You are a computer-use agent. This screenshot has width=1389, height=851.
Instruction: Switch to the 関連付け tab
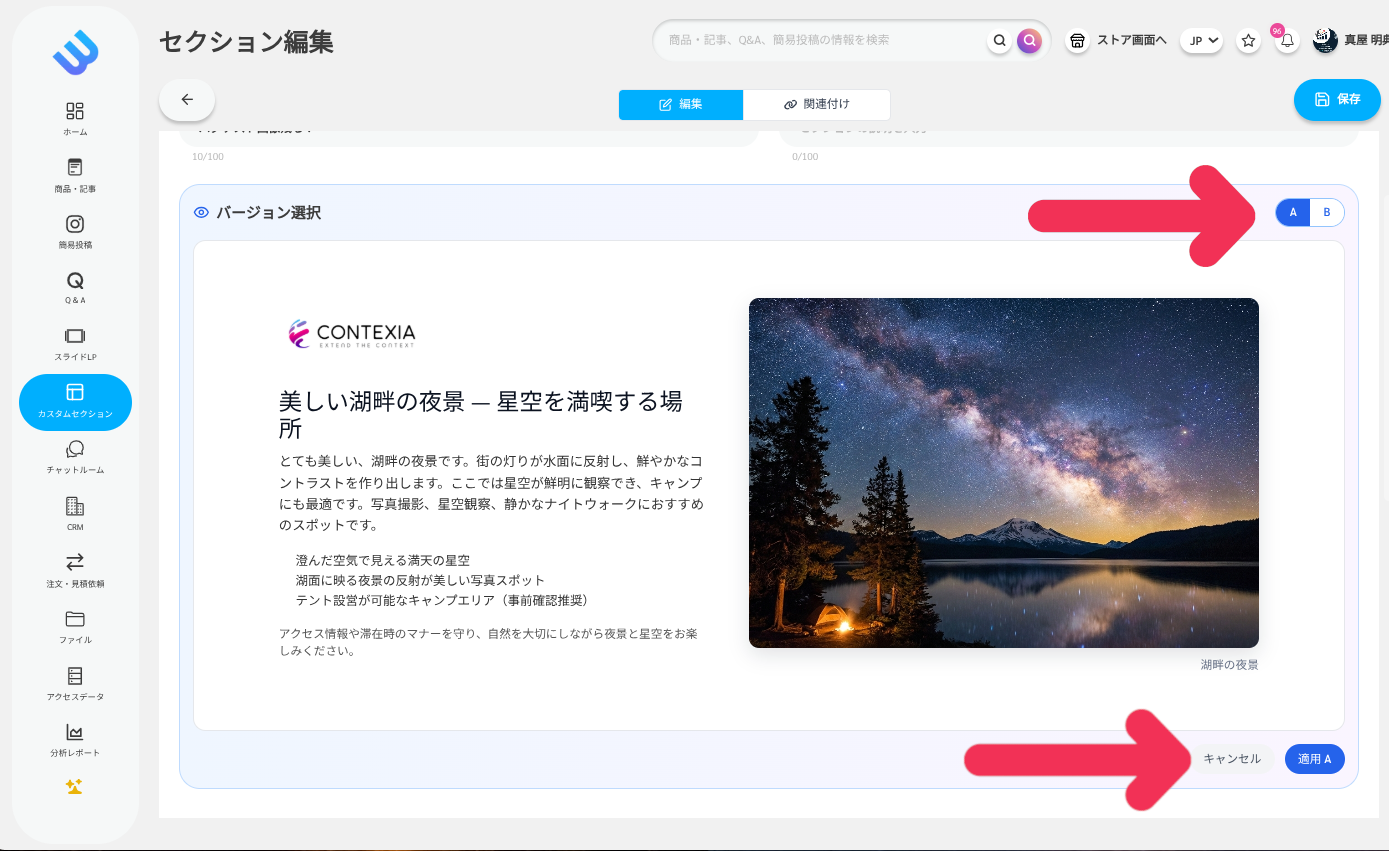[x=817, y=104]
